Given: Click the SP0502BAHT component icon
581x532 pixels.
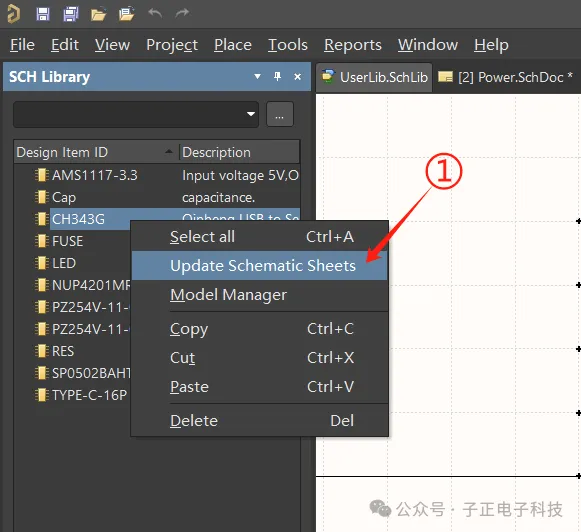Looking at the screenshot, I should point(42,373).
